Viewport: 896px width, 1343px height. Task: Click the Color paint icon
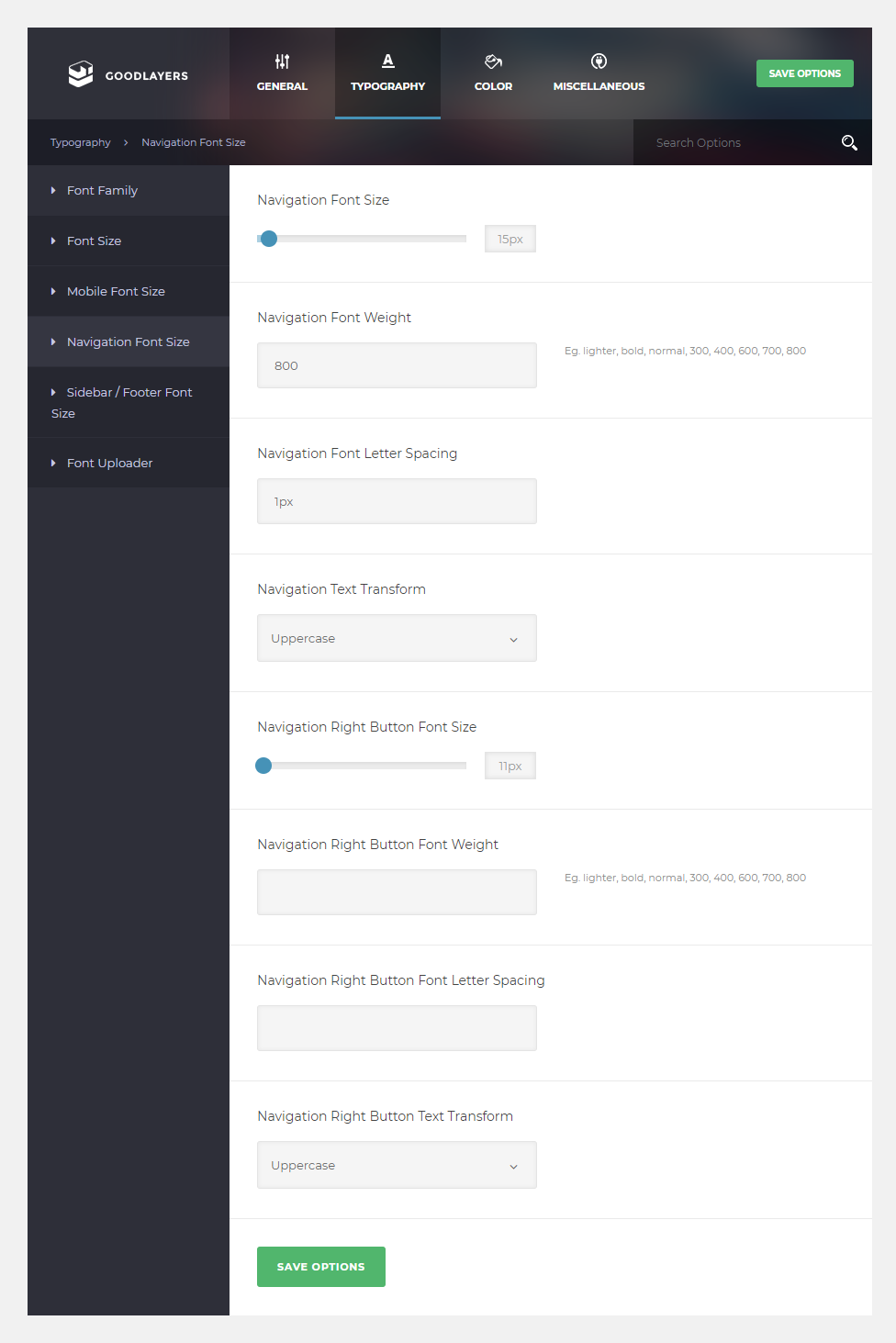tap(493, 62)
